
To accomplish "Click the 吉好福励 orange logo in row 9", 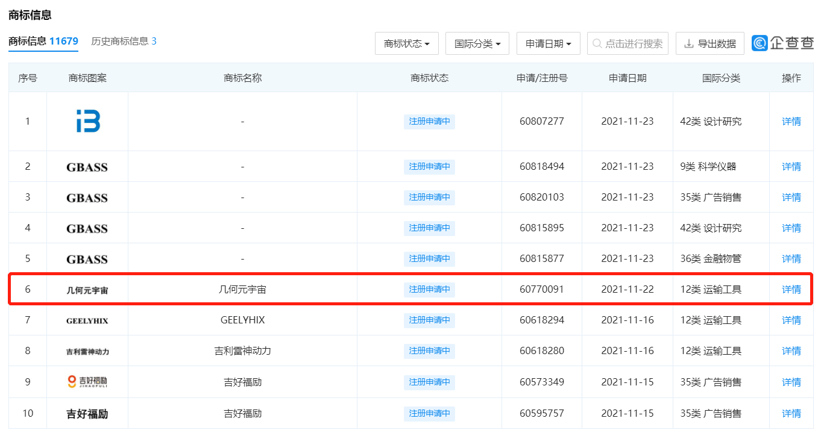I will point(87,382).
